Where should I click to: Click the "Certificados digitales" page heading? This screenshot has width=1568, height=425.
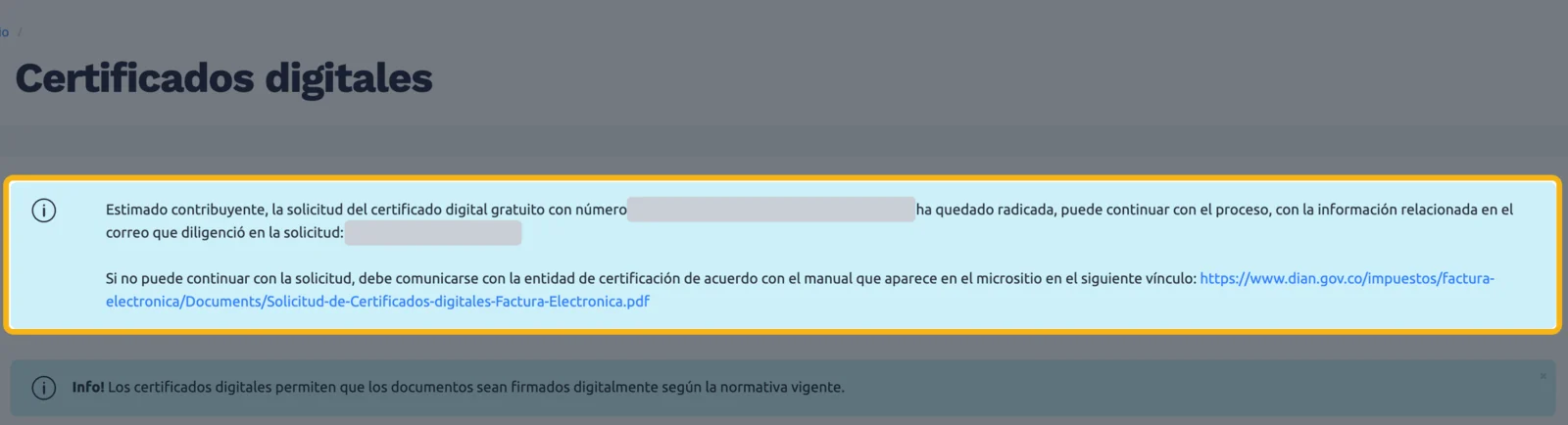[223, 78]
